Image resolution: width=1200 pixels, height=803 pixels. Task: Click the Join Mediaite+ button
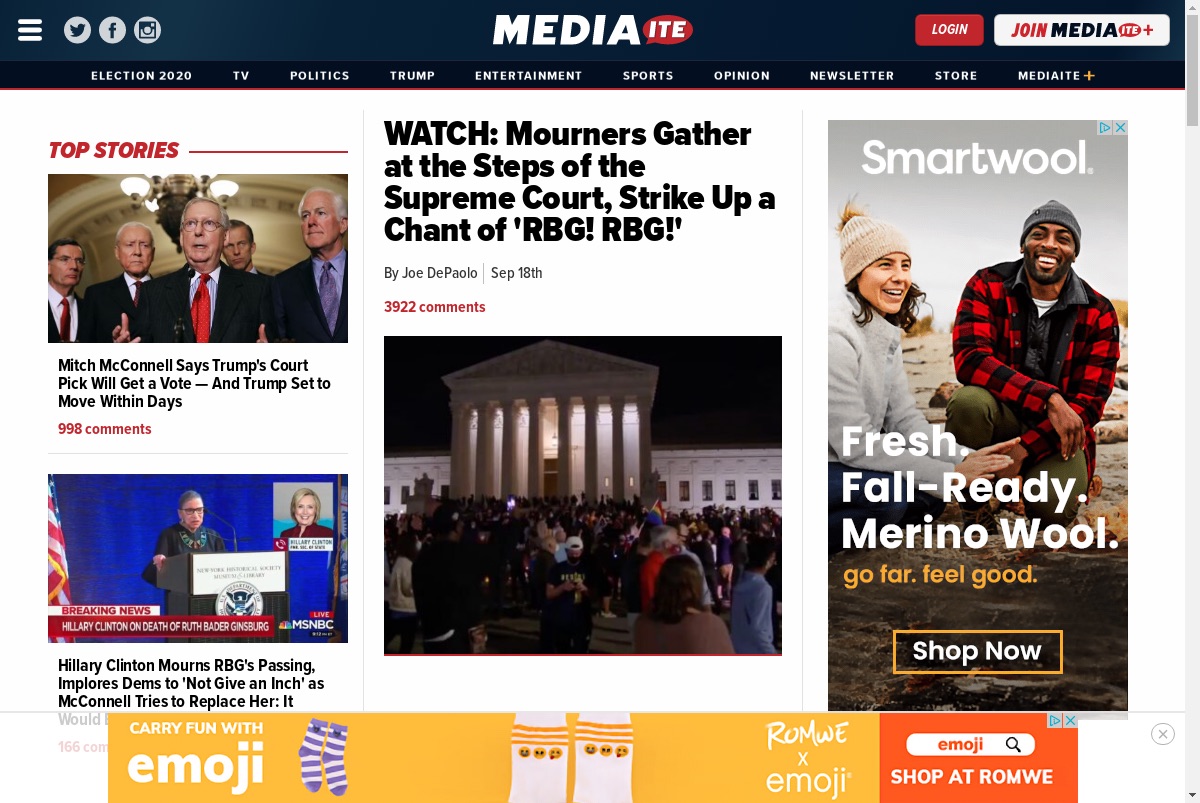pos(1082,30)
